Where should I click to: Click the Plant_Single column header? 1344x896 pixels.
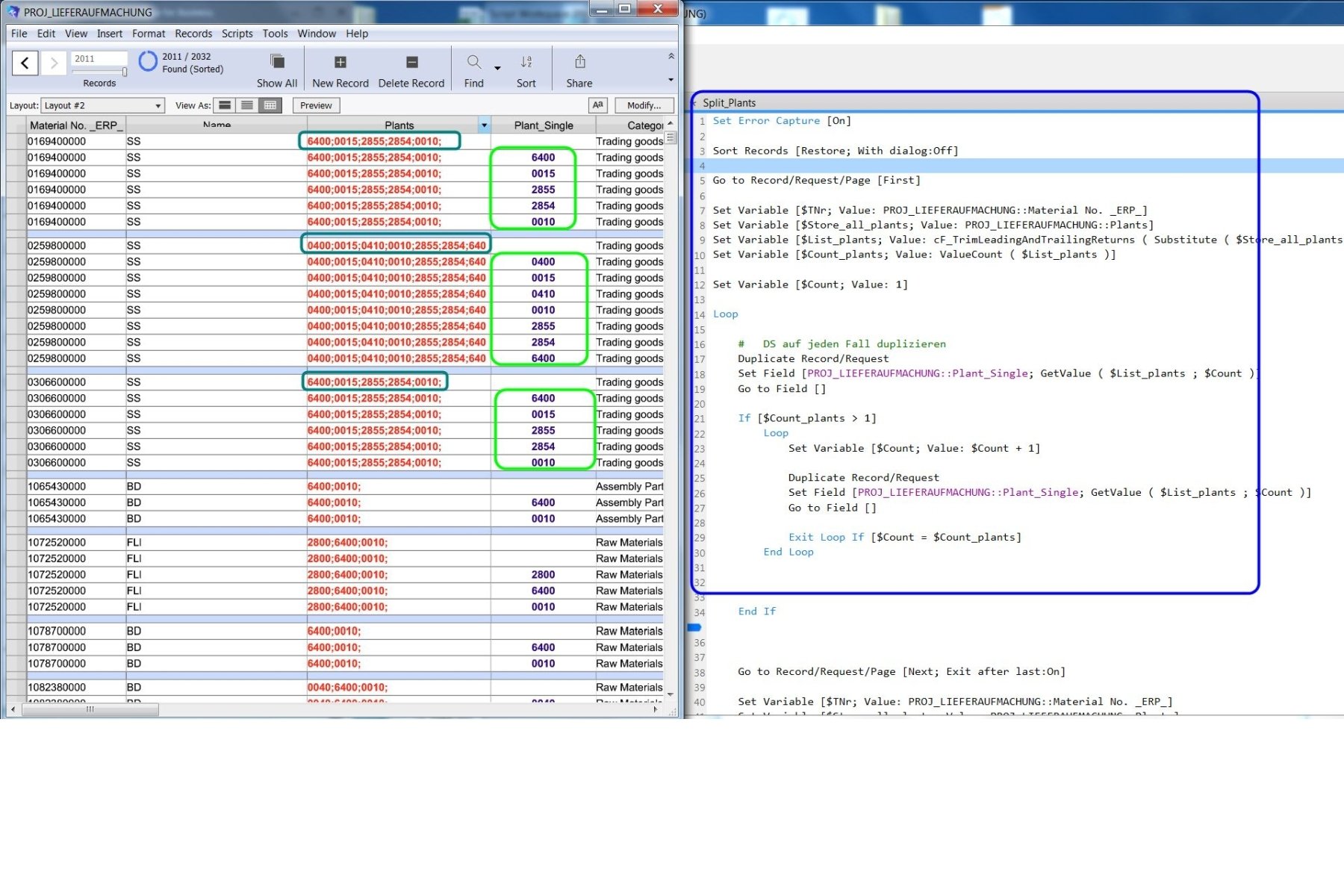pos(544,125)
